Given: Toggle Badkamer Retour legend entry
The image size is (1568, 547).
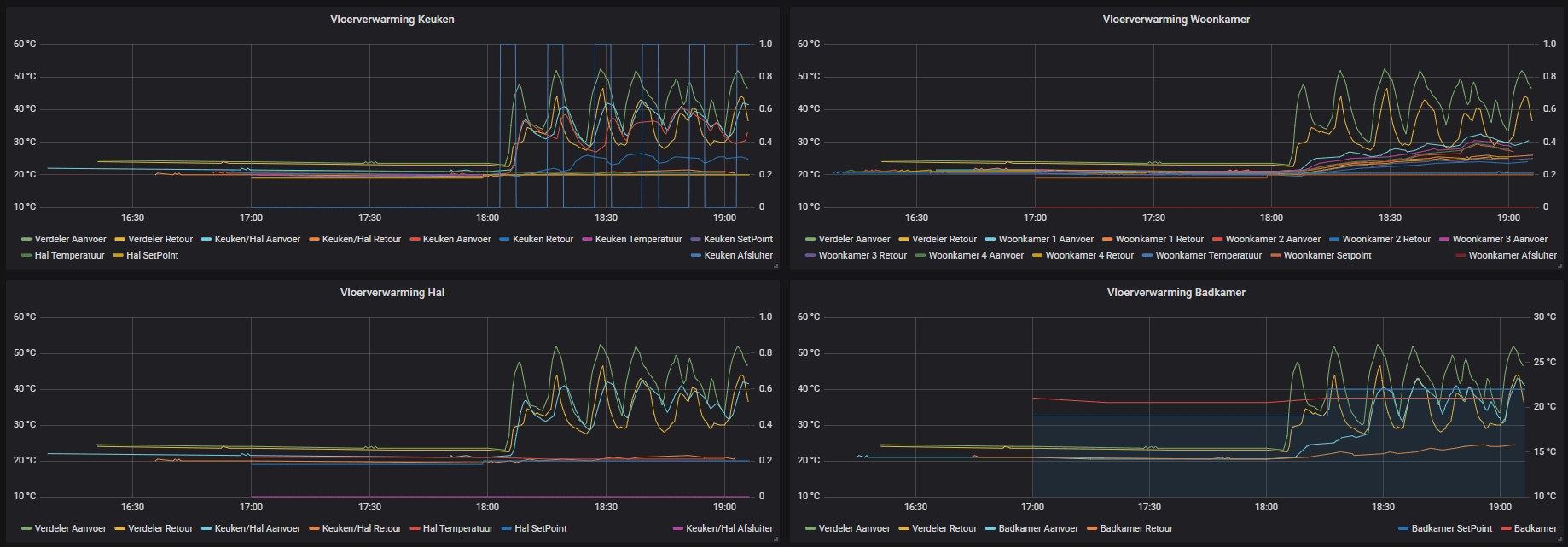Looking at the screenshot, I should point(1136,529).
